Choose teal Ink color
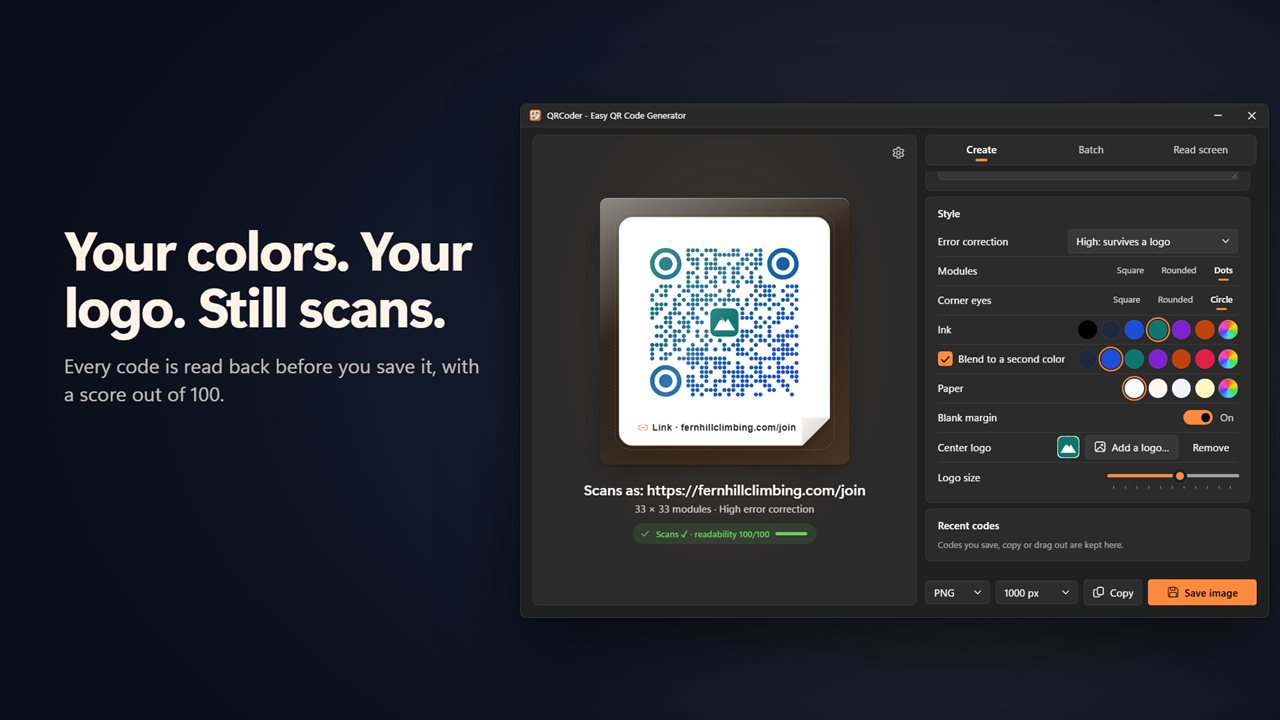 point(1158,330)
